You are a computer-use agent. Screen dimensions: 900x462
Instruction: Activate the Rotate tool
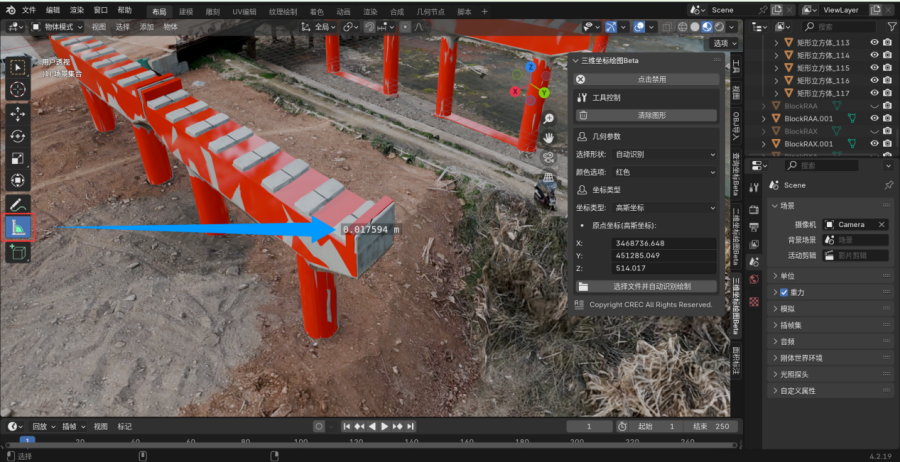18,136
